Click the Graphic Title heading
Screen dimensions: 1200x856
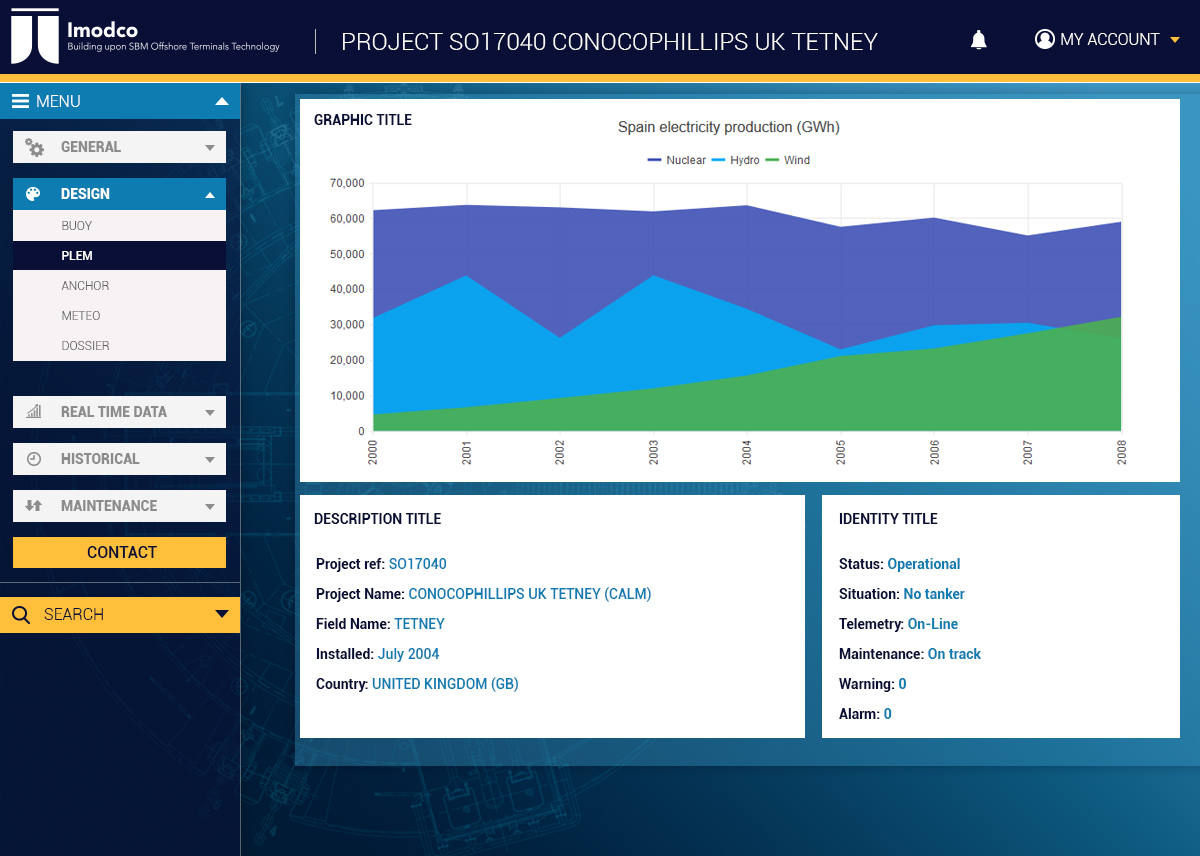[x=363, y=120]
